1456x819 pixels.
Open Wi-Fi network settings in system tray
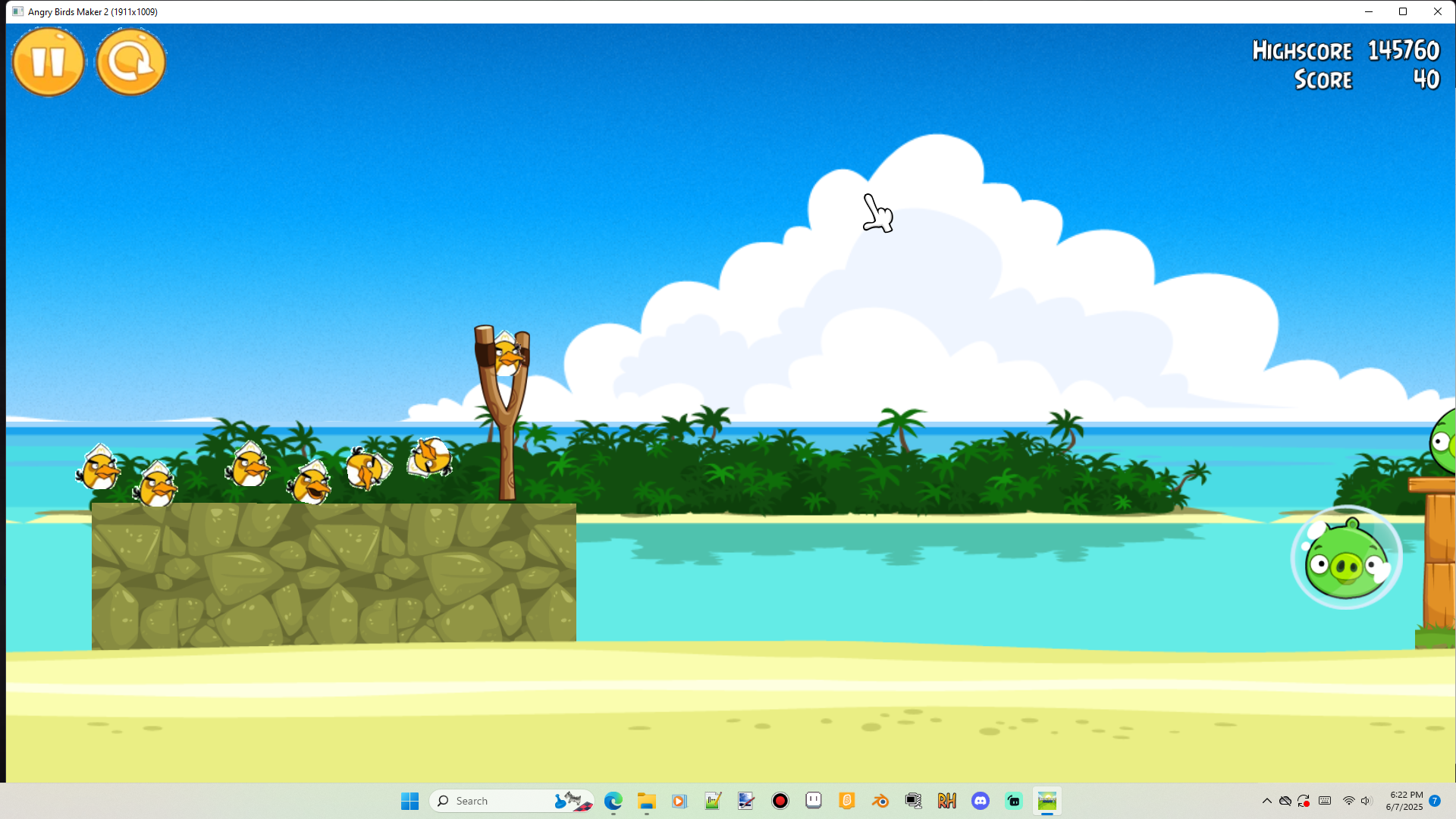(x=1348, y=801)
